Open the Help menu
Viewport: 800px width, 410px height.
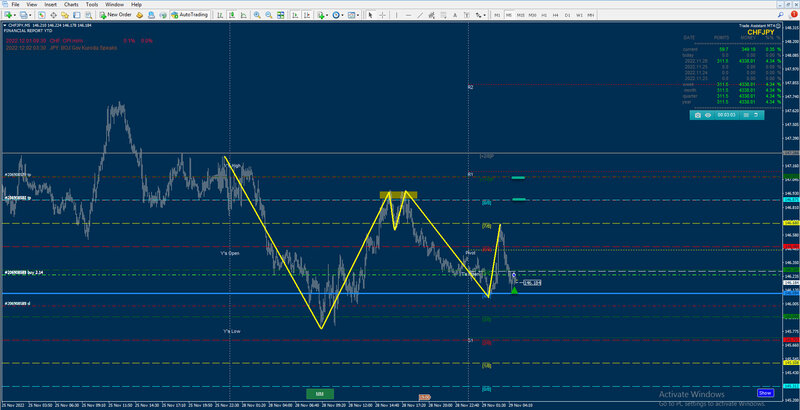coord(136,4)
